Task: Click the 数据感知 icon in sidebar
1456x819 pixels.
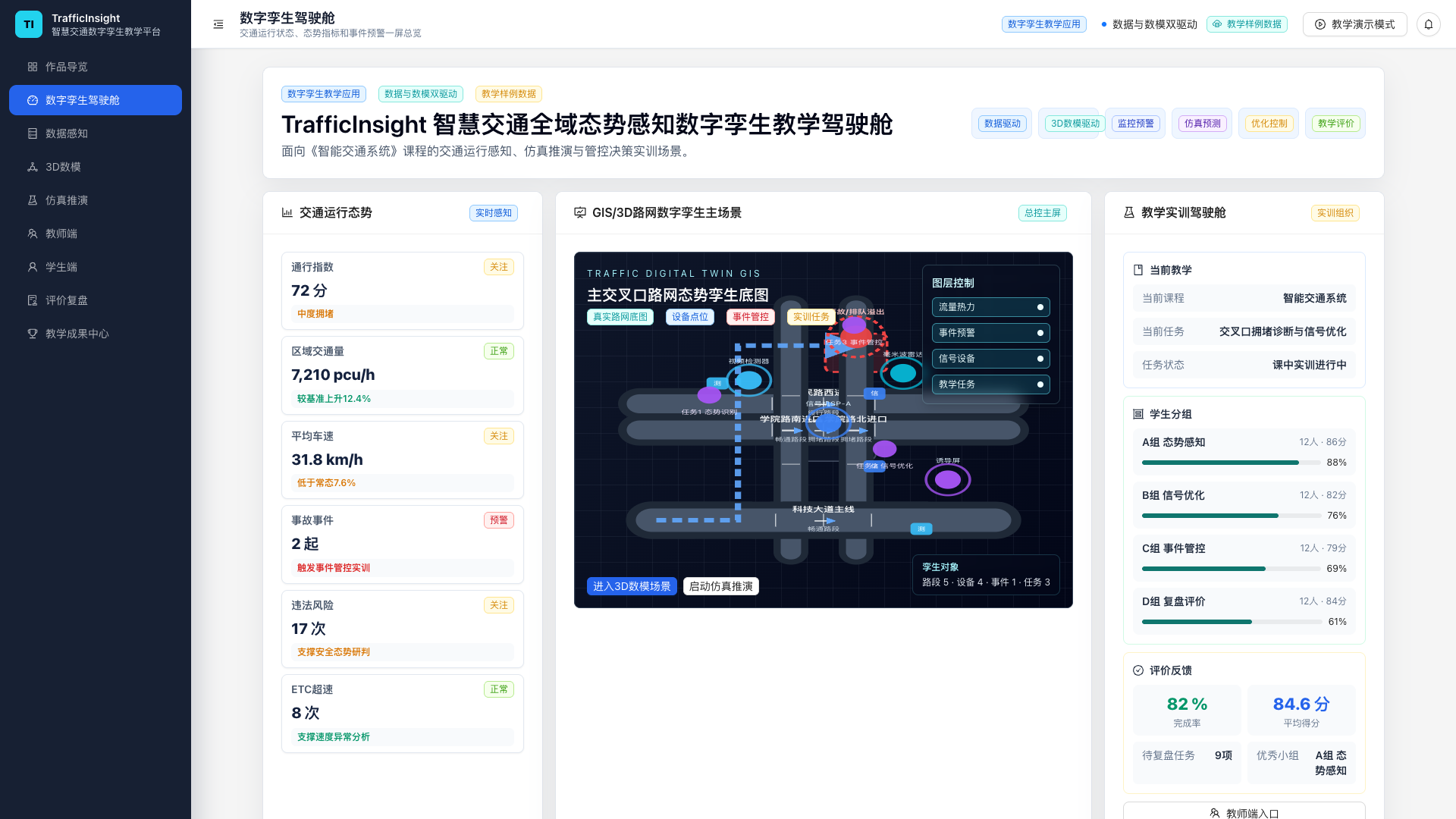Action: (33, 133)
